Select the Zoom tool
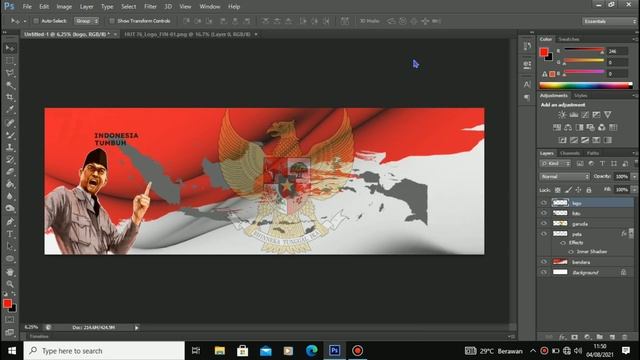640x360 pixels. click(x=10, y=284)
